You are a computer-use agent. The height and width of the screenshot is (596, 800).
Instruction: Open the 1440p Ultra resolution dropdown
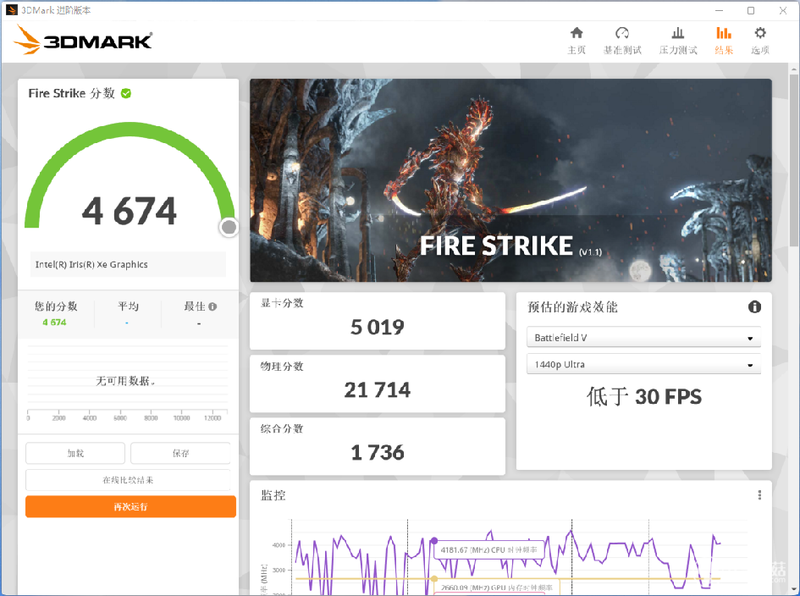tap(643, 364)
